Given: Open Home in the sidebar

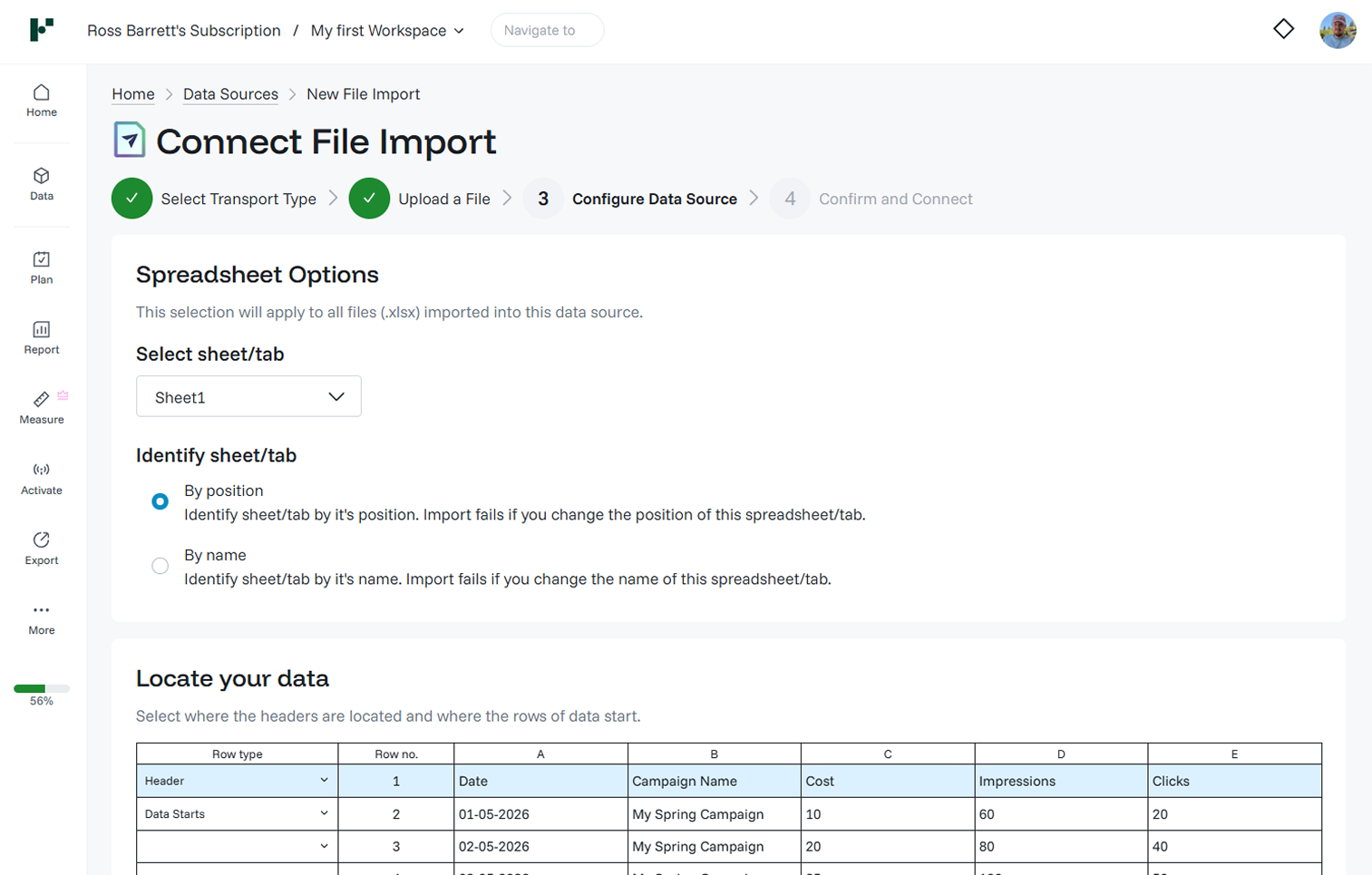Looking at the screenshot, I should 42,101.
